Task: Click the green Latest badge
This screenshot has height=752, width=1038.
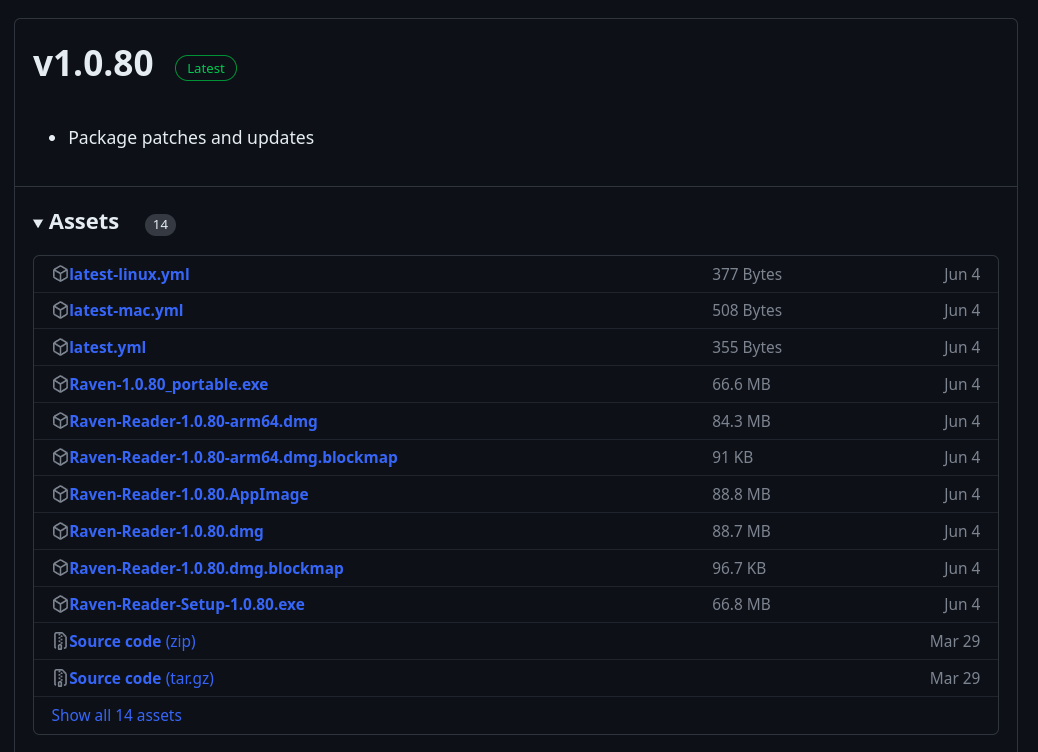Action: tap(206, 68)
